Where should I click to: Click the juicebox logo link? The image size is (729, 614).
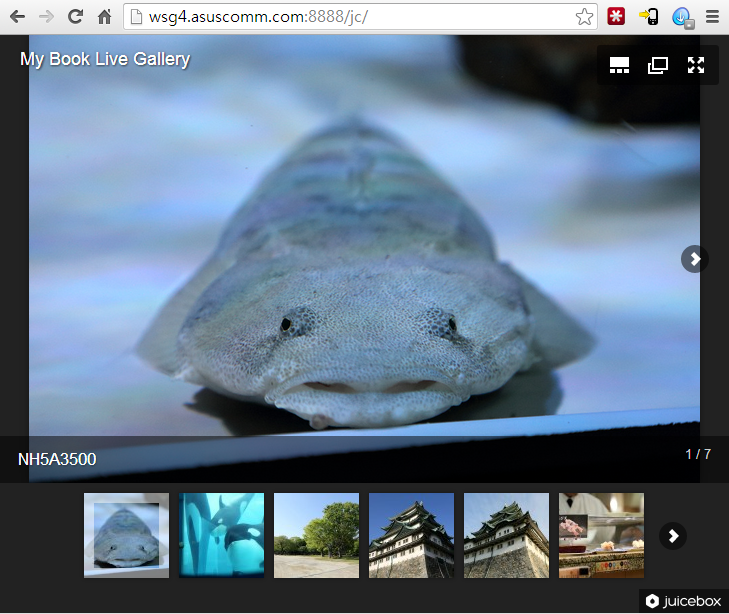pyautogui.click(x=684, y=601)
